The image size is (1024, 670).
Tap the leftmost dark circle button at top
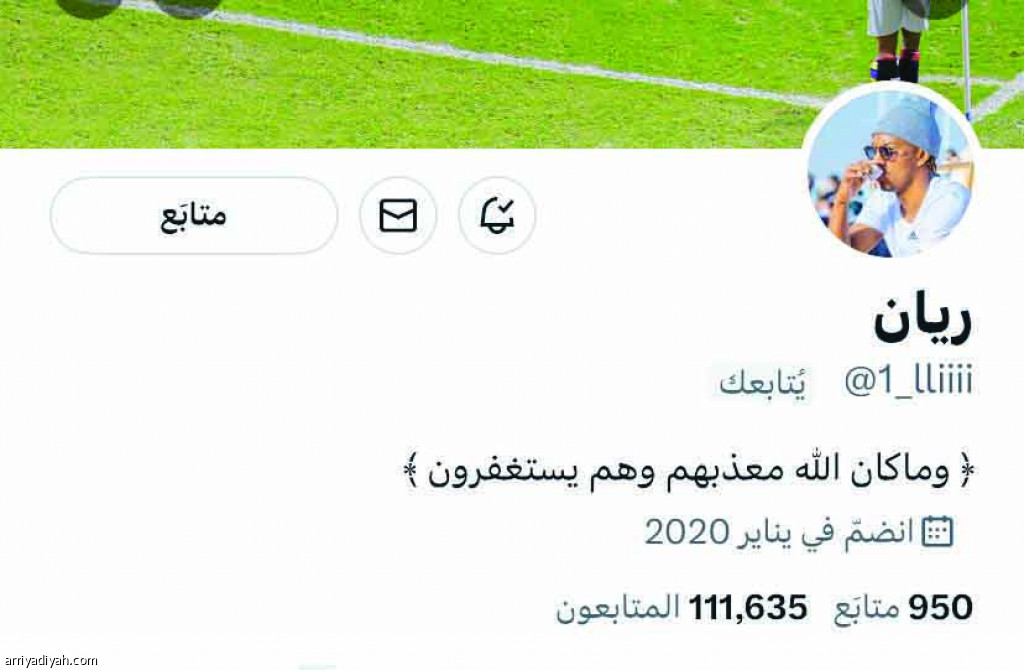(88, 7)
